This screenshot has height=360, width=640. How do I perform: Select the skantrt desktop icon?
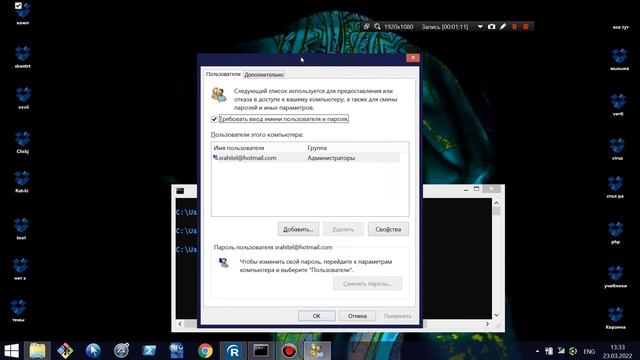click(22, 57)
